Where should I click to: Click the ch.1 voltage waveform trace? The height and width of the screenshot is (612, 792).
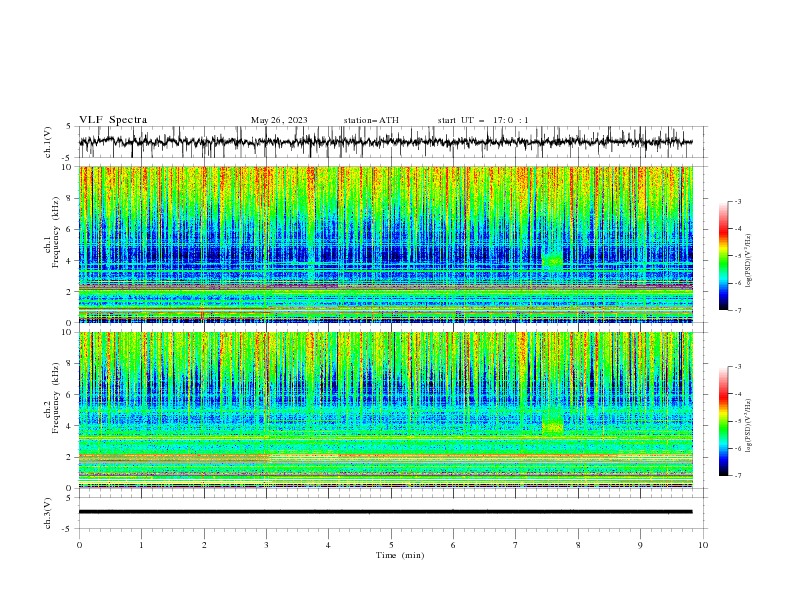click(x=385, y=142)
